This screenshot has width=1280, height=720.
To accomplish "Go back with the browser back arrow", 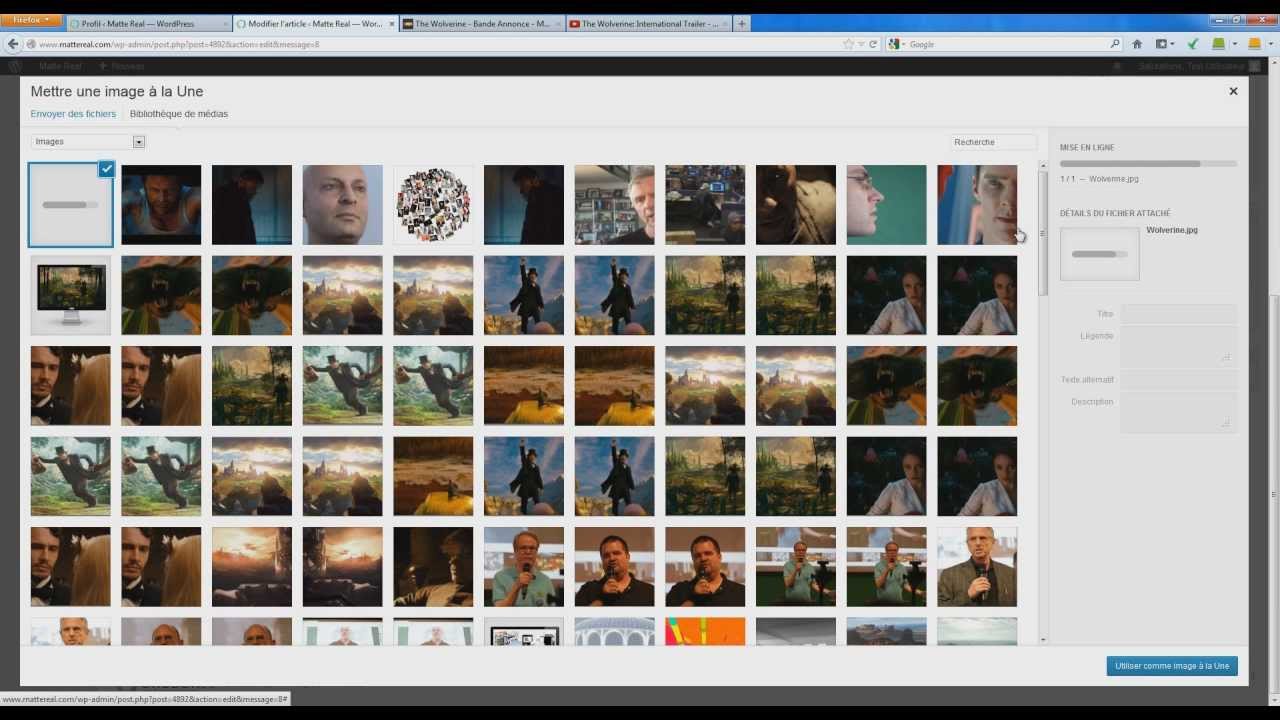I will [13, 44].
